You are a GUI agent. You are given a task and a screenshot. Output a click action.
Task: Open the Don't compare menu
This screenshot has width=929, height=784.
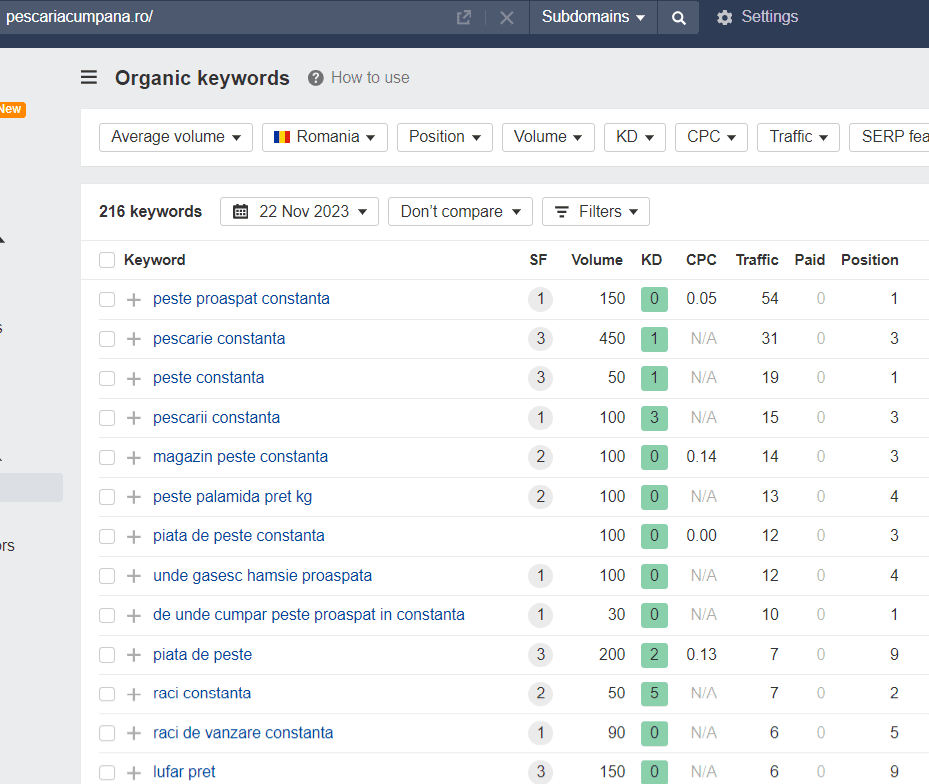click(x=460, y=211)
